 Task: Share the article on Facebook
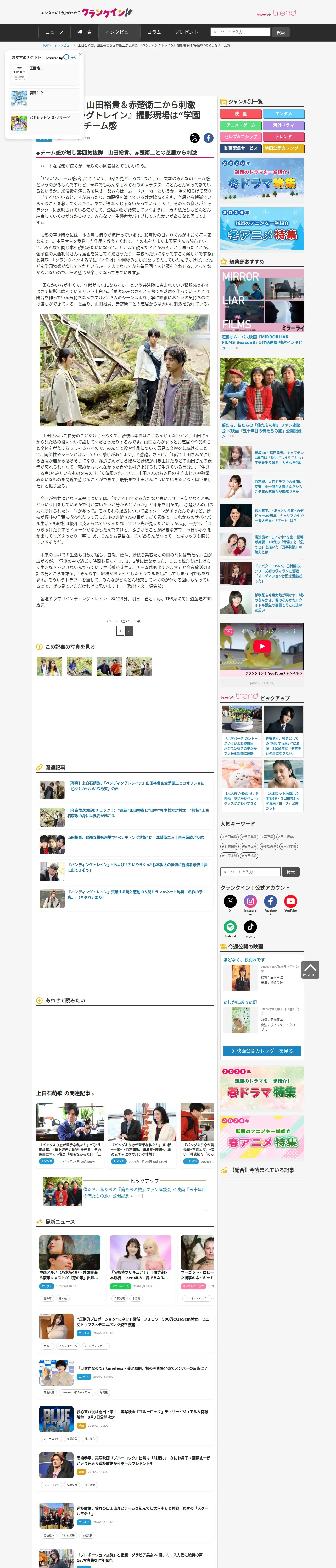tap(209, 138)
